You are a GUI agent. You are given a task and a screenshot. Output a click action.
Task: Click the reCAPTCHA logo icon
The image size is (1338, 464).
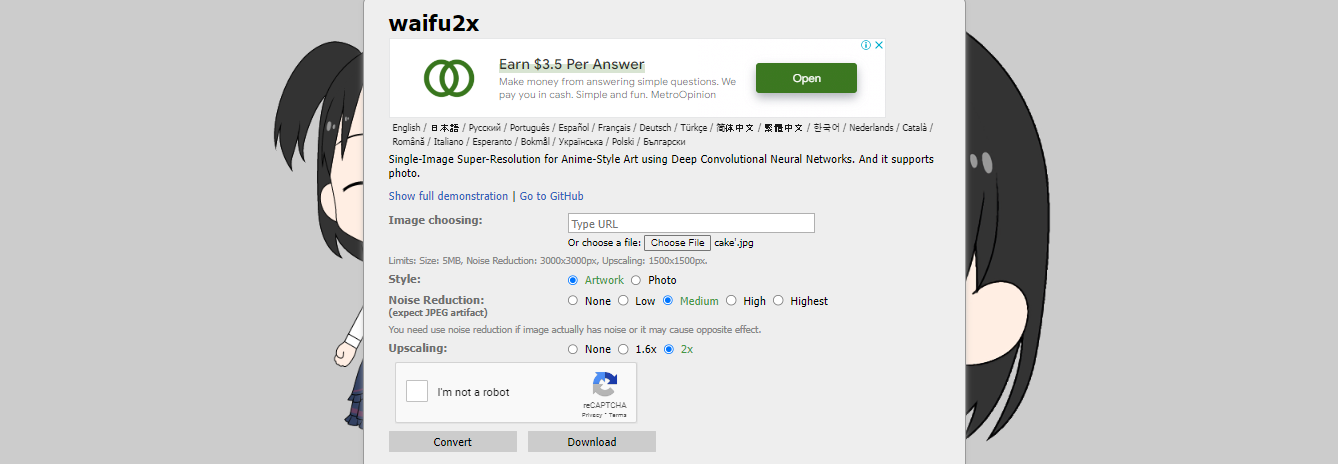[x=605, y=385]
